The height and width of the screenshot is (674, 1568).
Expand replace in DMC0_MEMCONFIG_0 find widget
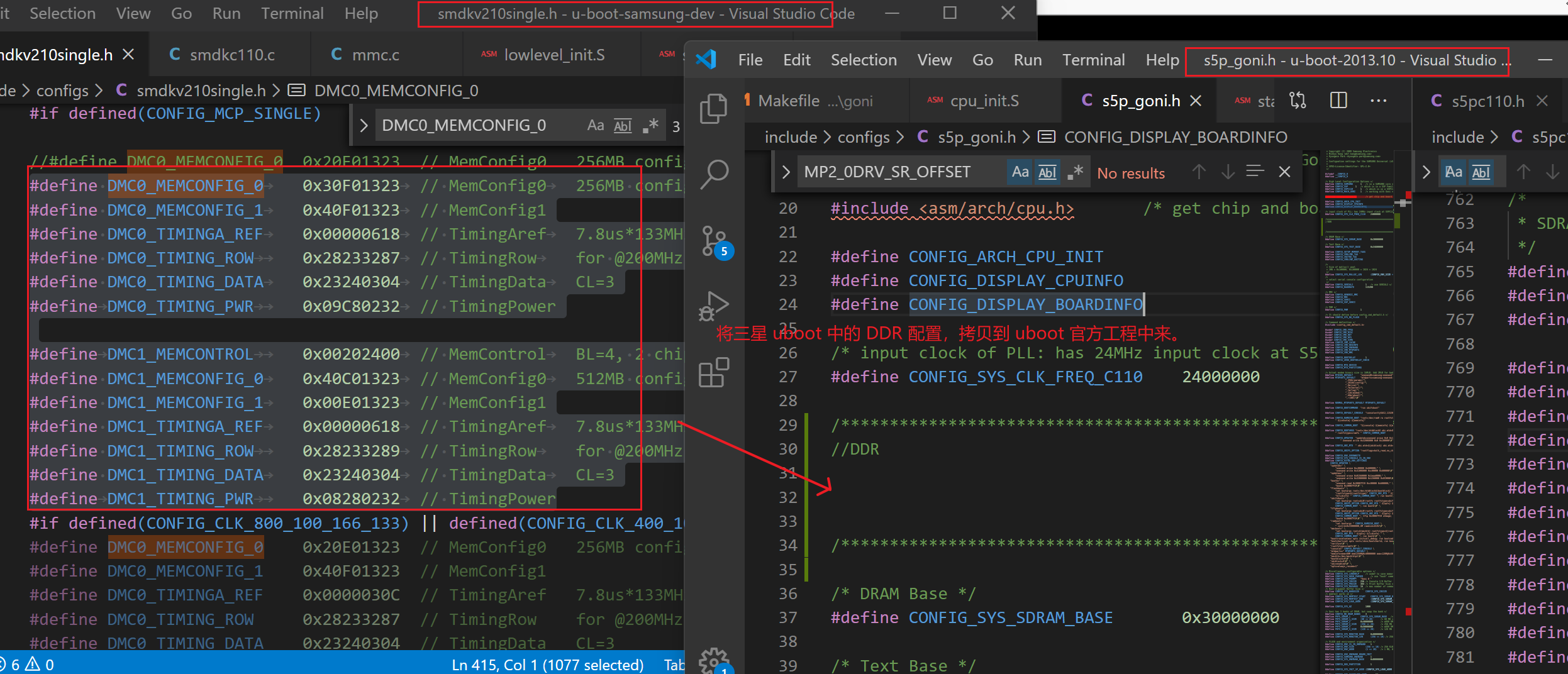pos(363,125)
